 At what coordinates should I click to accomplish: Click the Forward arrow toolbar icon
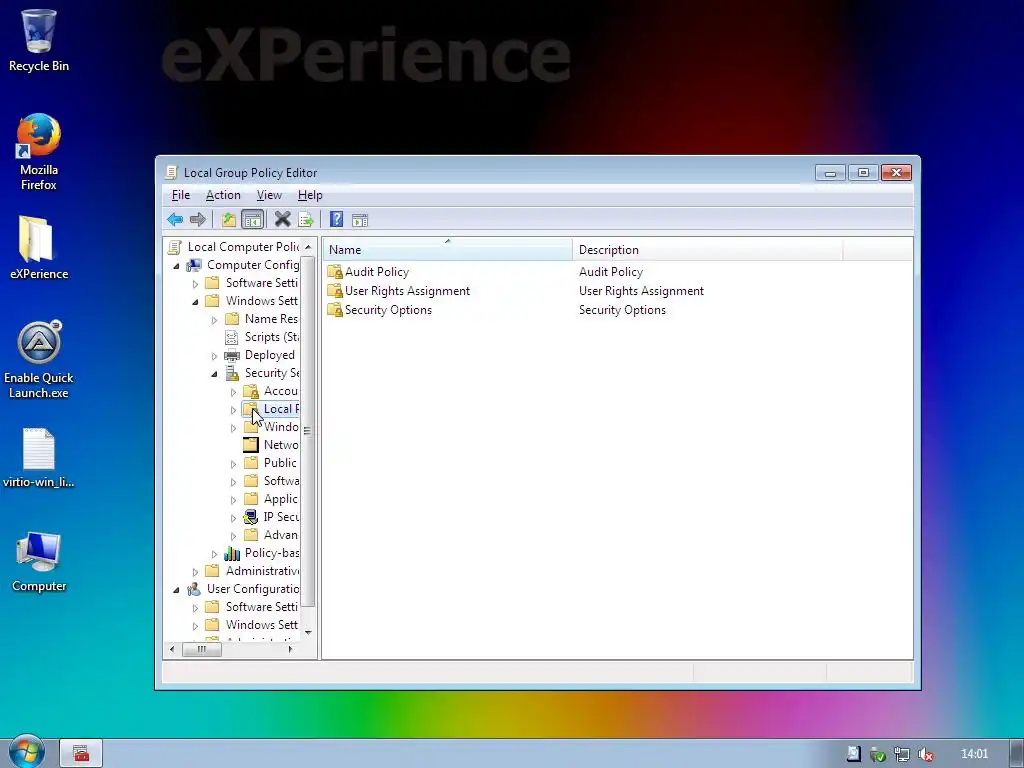pyautogui.click(x=197, y=219)
